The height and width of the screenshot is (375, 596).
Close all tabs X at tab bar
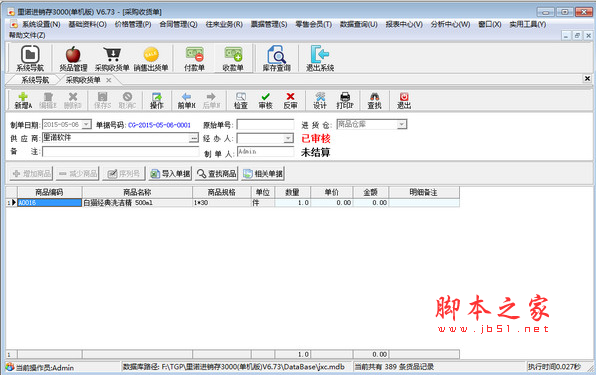(x=587, y=78)
